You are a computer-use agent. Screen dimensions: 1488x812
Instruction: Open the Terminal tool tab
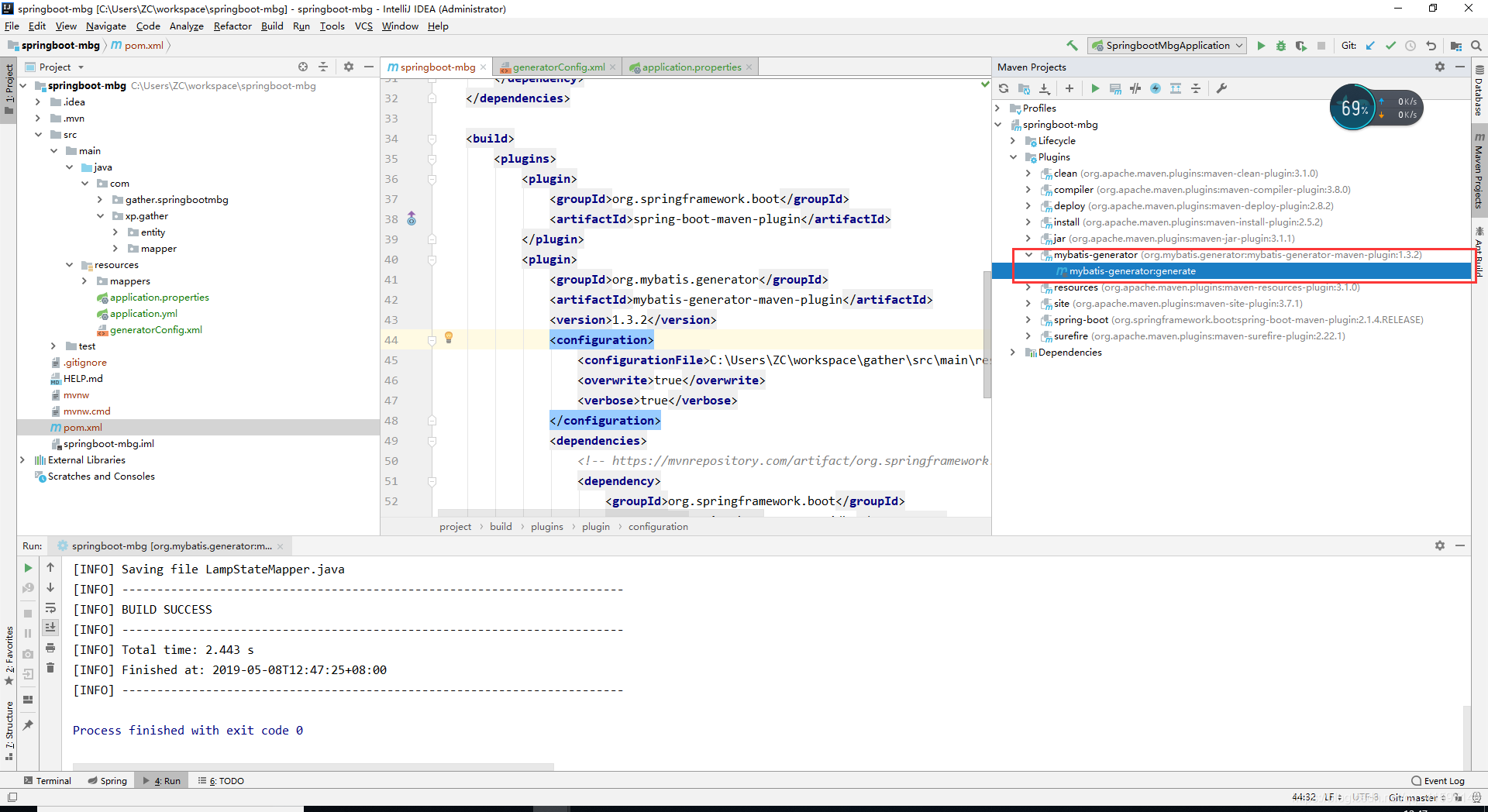click(x=47, y=781)
